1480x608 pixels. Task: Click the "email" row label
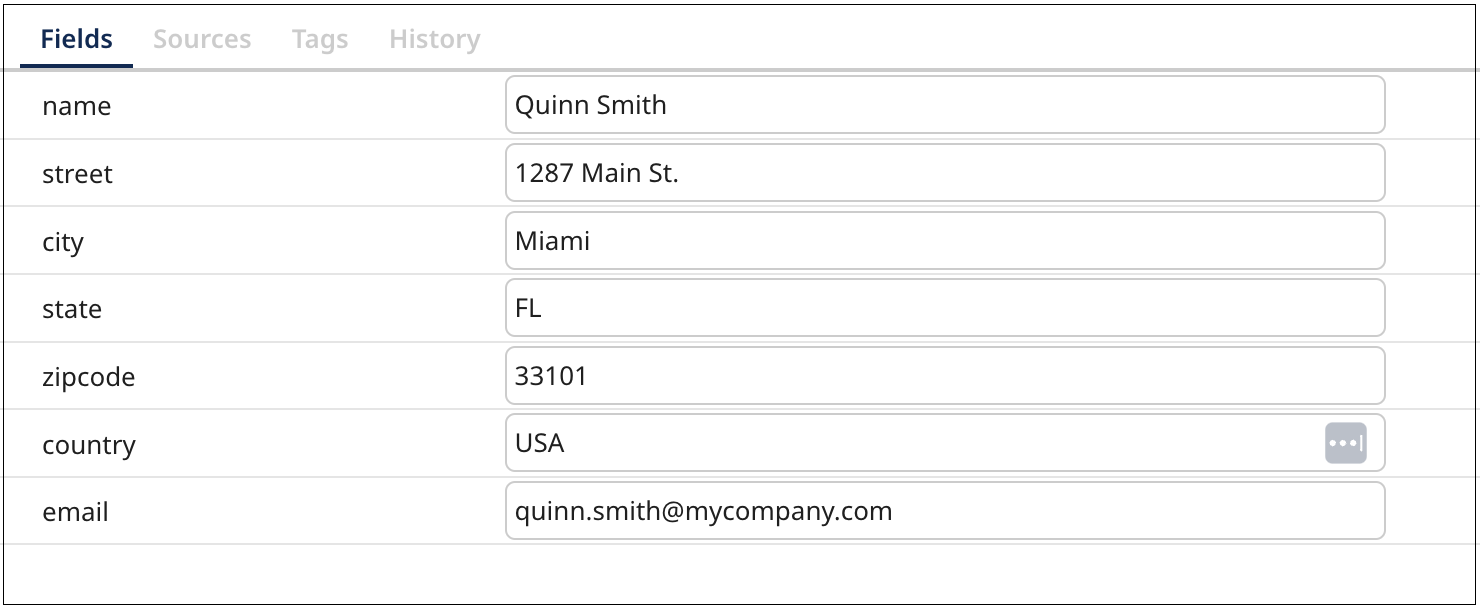(x=75, y=512)
